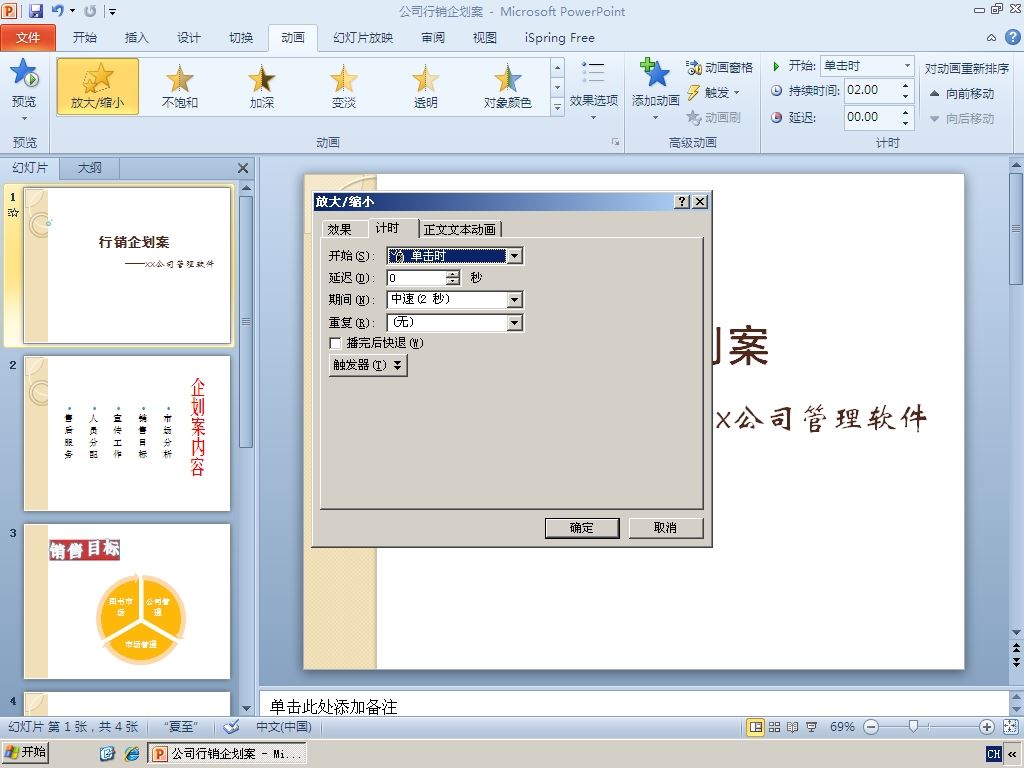Switch to Slide Sorter view icon
This screenshot has width=1024, height=768.
(x=775, y=727)
